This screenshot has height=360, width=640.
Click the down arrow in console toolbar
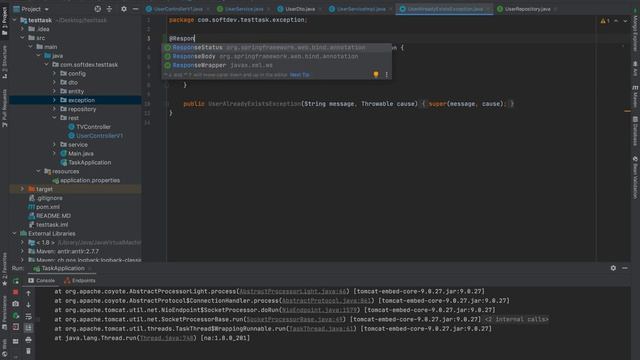pyautogui.click(x=29, y=304)
